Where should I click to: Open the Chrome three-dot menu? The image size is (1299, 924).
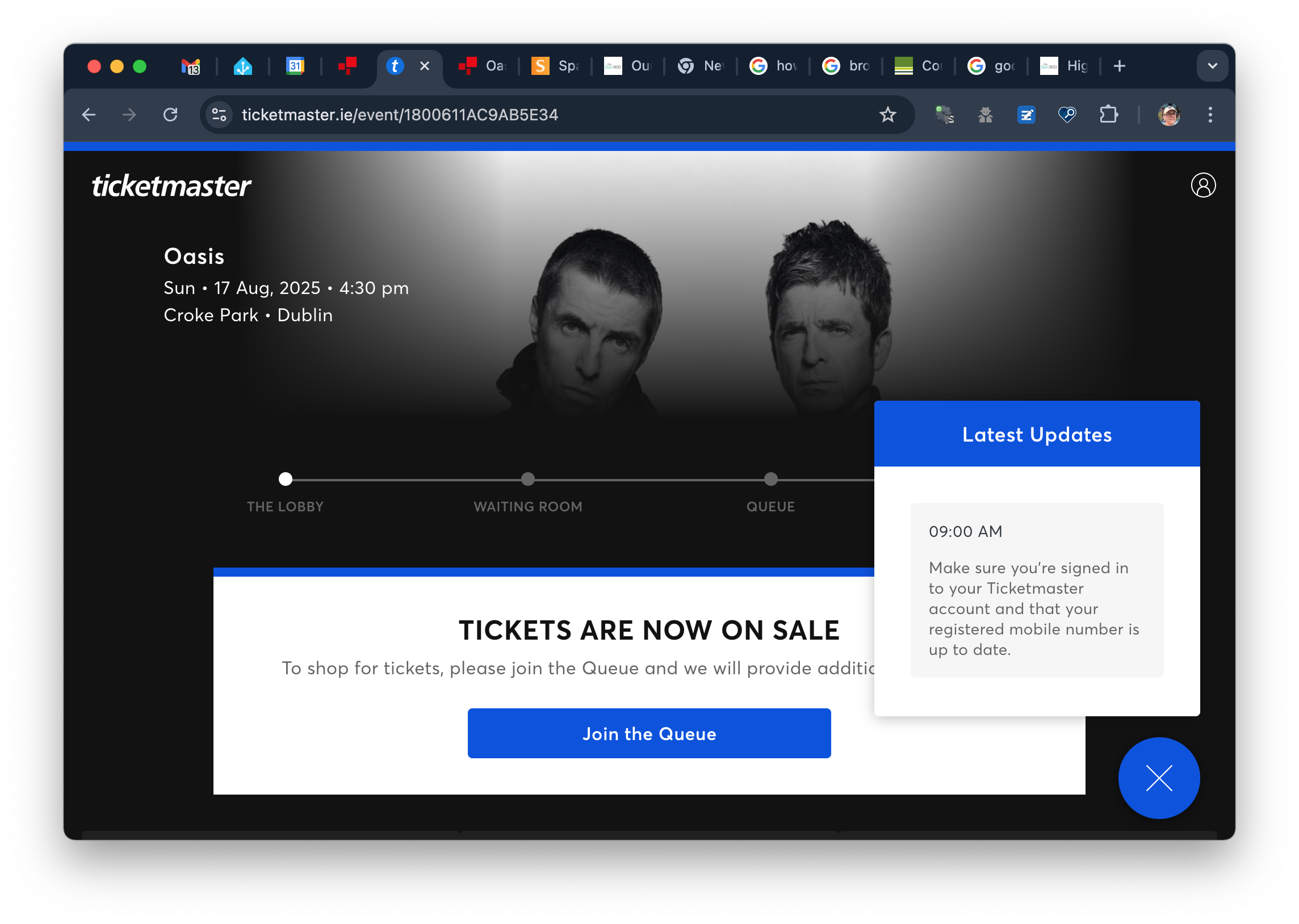tap(1210, 115)
